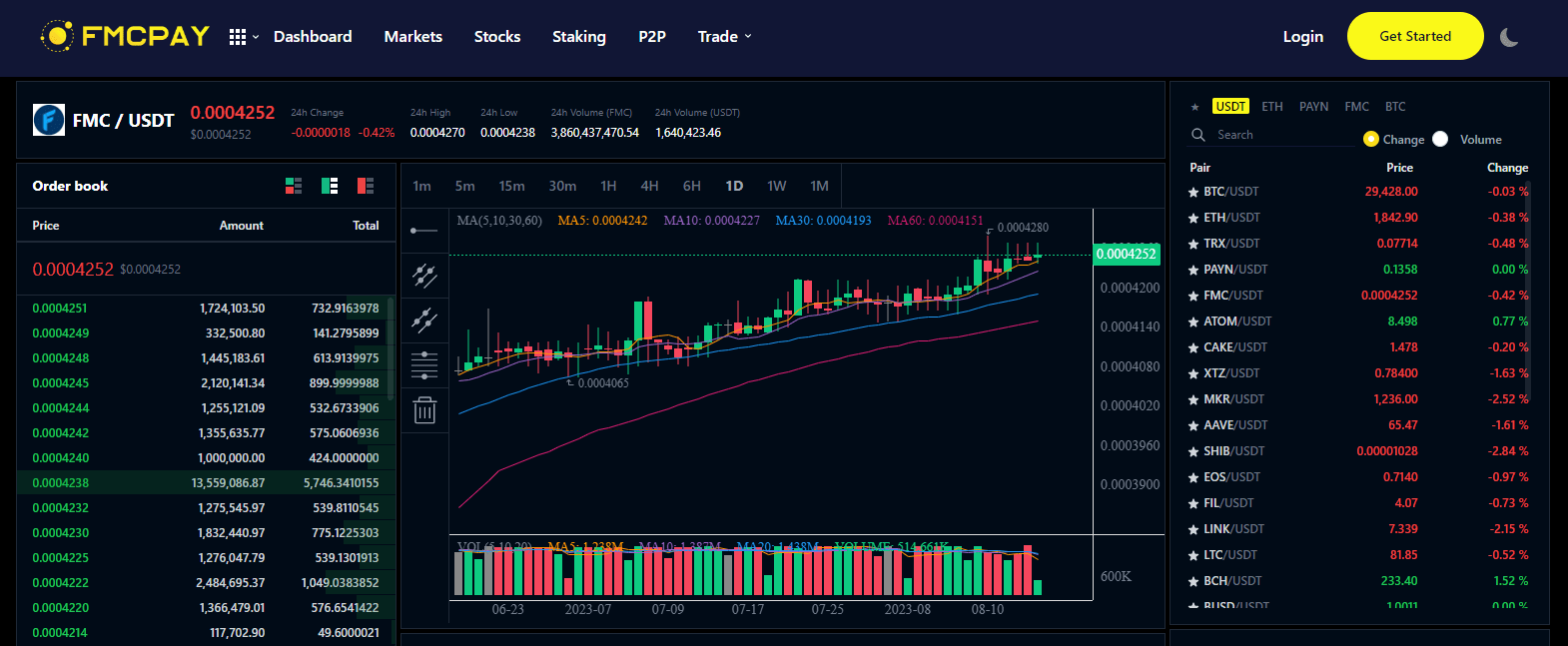
Task: Select the trend line segment drawing tool
Action: (x=424, y=320)
